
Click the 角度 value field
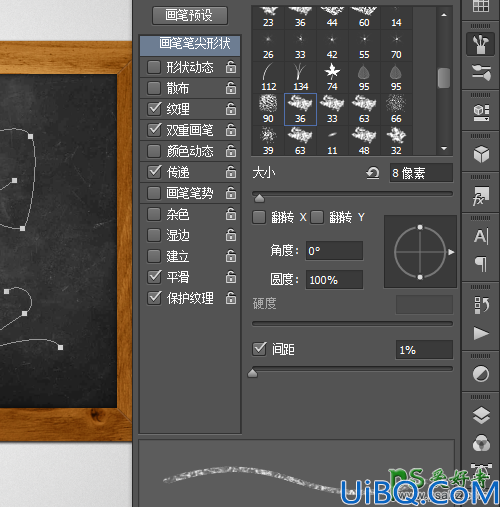click(x=334, y=251)
